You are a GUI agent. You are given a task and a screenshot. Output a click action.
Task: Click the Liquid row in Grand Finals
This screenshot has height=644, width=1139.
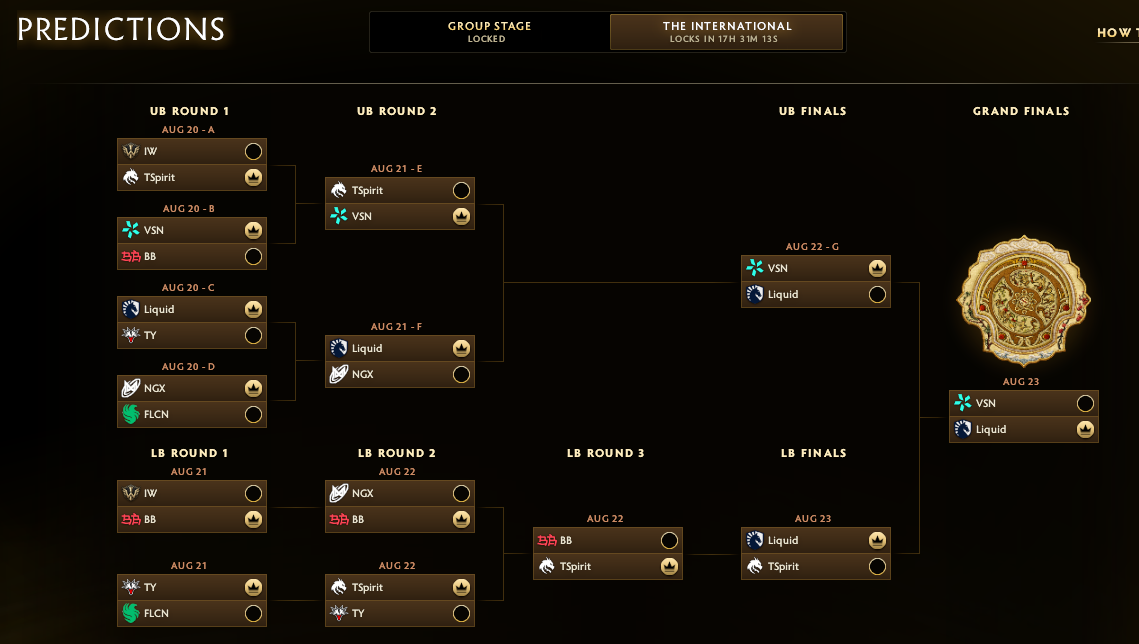coord(1024,429)
